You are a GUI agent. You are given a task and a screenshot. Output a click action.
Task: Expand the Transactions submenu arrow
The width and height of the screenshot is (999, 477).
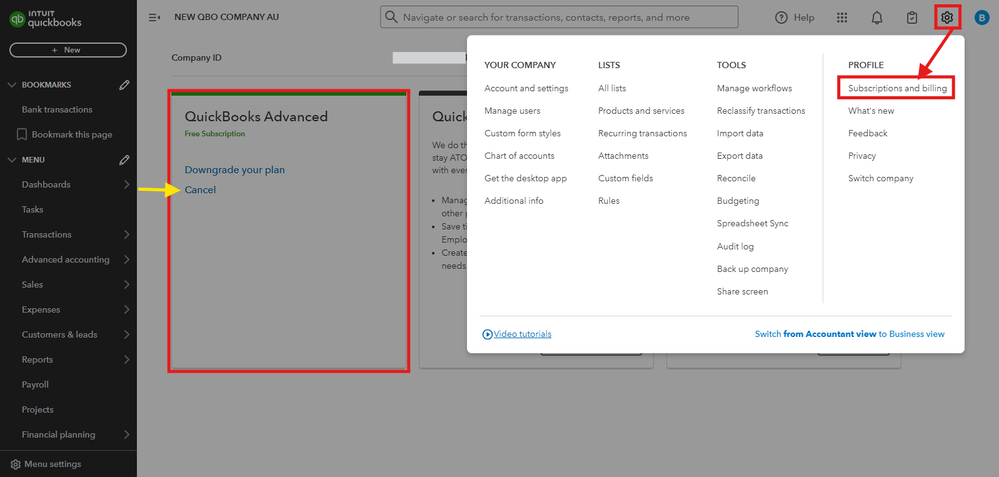pyautogui.click(x=126, y=234)
